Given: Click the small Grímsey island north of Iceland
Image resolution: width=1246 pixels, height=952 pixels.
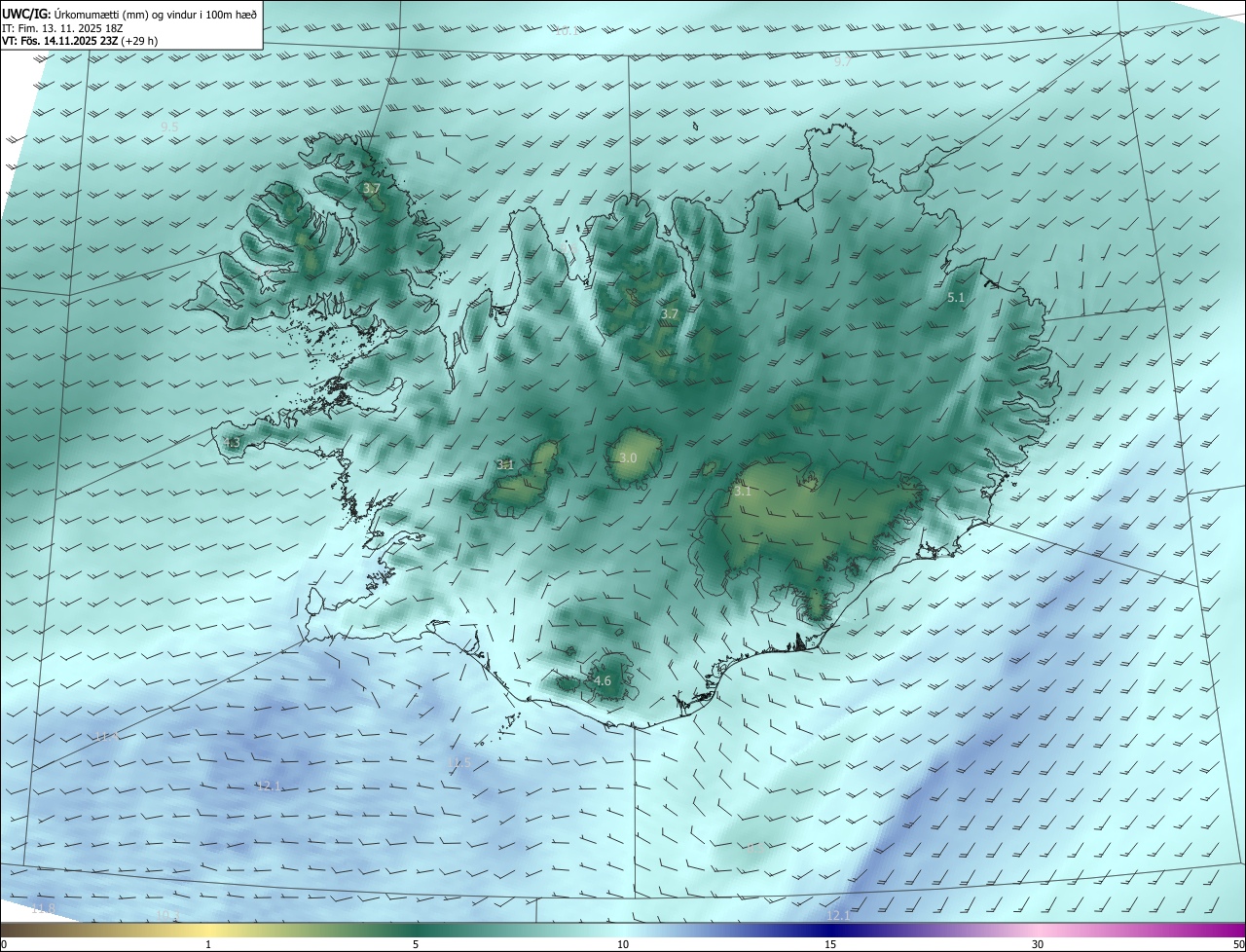Looking at the screenshot, I should [696, 126].
